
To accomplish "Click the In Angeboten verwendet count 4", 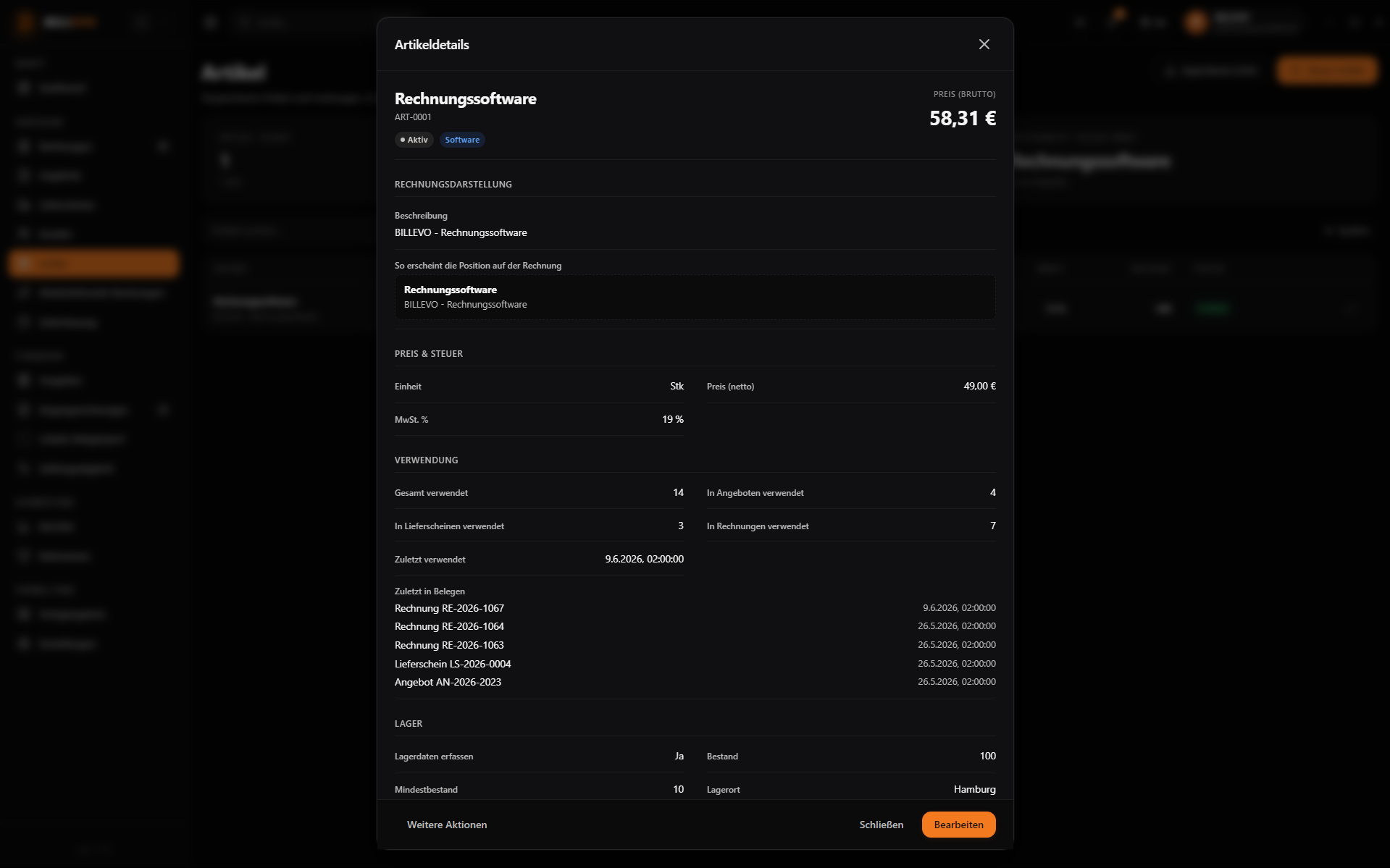I will pyautogui.click(x=992, y=492).
